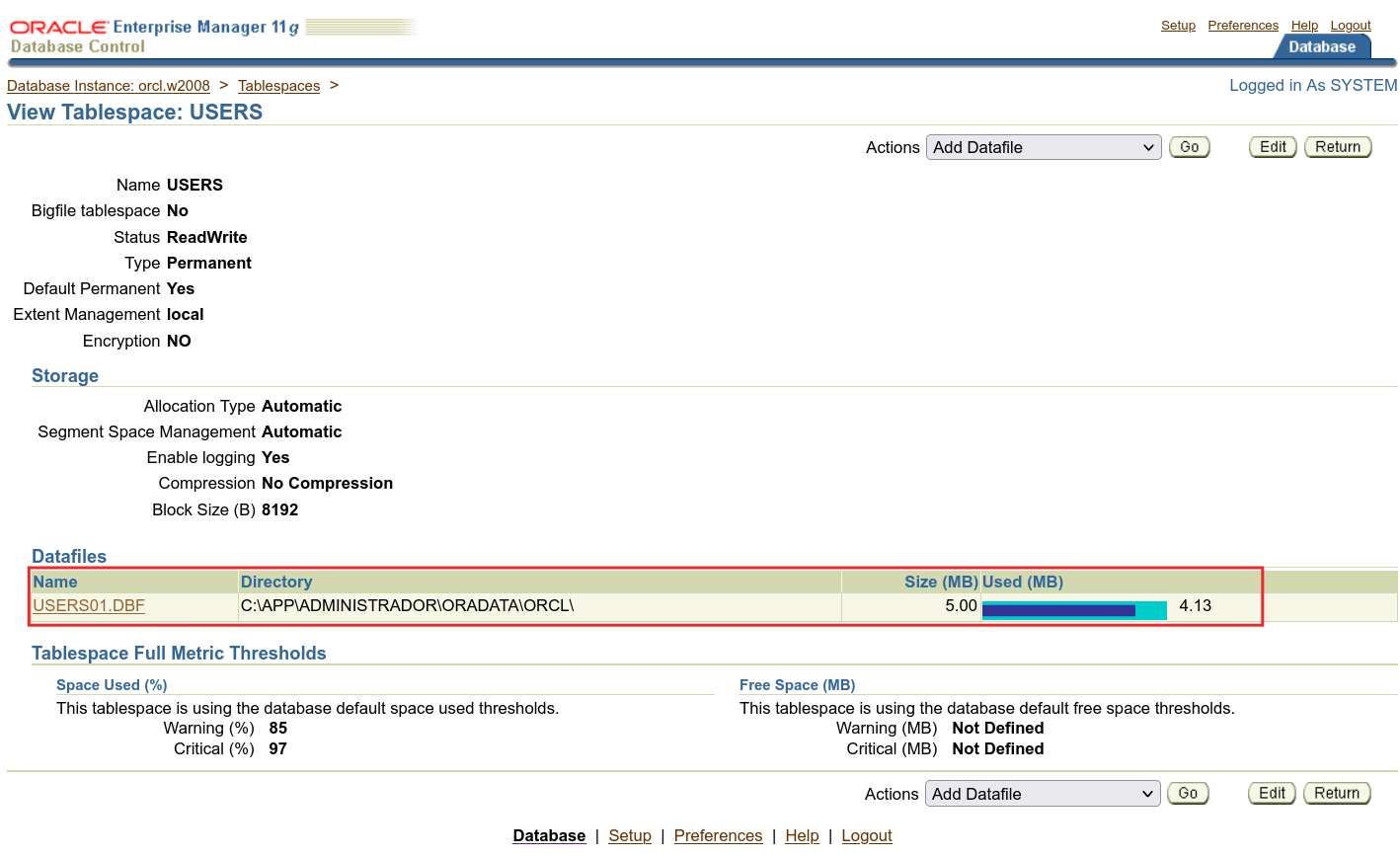Go to Database Instance: orcl.w2008 breadcrumb

[x=109, y=86]
